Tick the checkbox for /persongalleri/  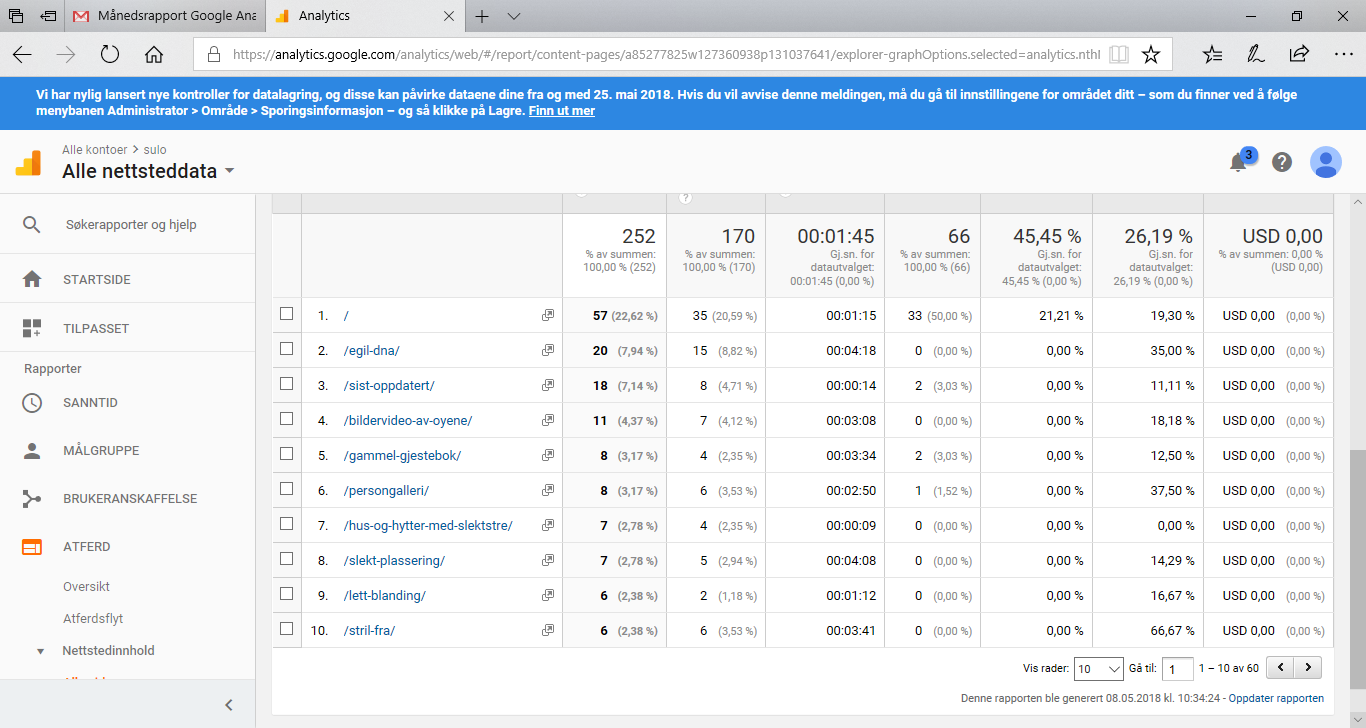click(287, 489)
